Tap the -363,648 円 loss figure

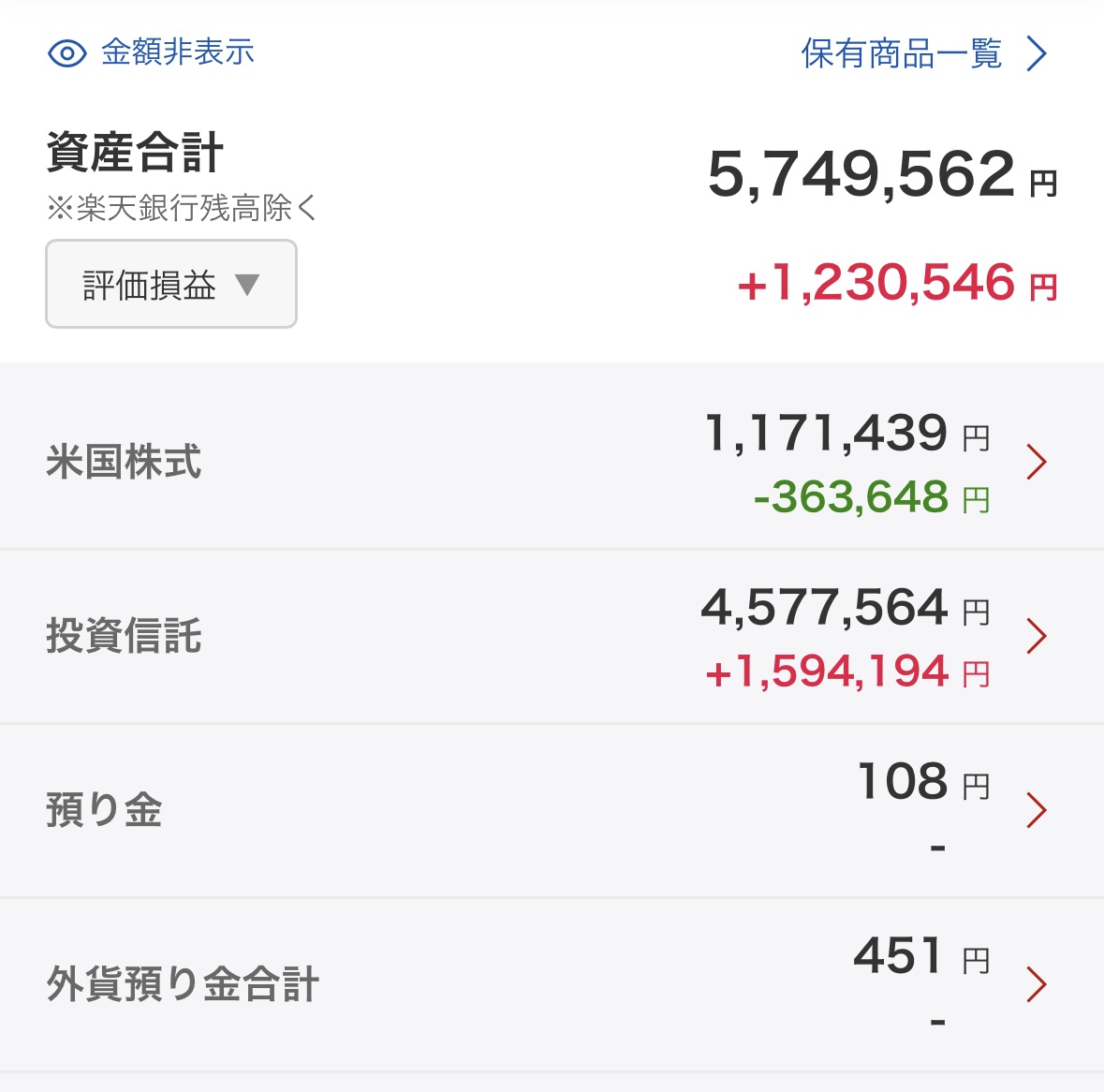pyautogui.click(x=872, y=497)
